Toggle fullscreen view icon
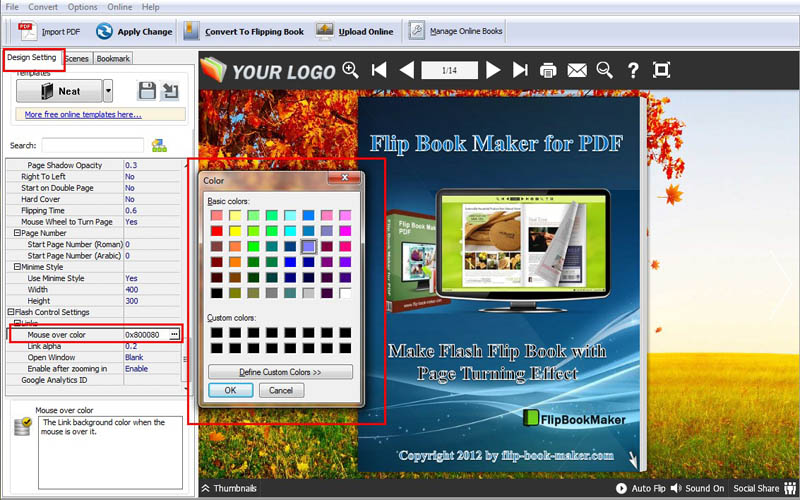 [x=661, y=70]
